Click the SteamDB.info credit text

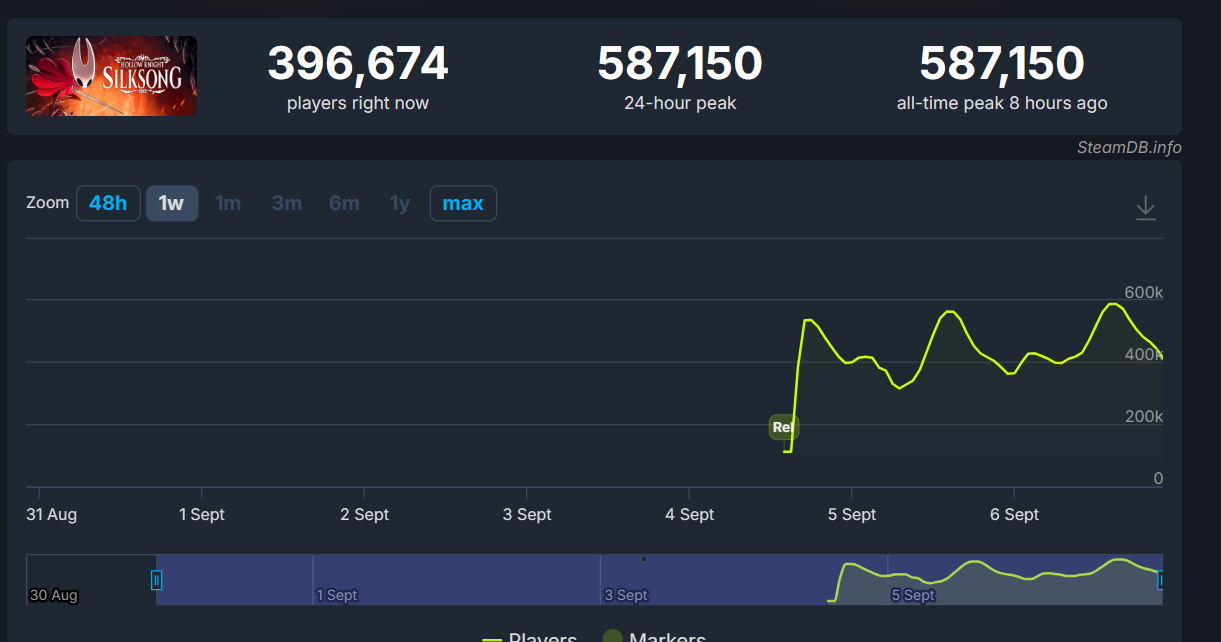pos(1129,147)
